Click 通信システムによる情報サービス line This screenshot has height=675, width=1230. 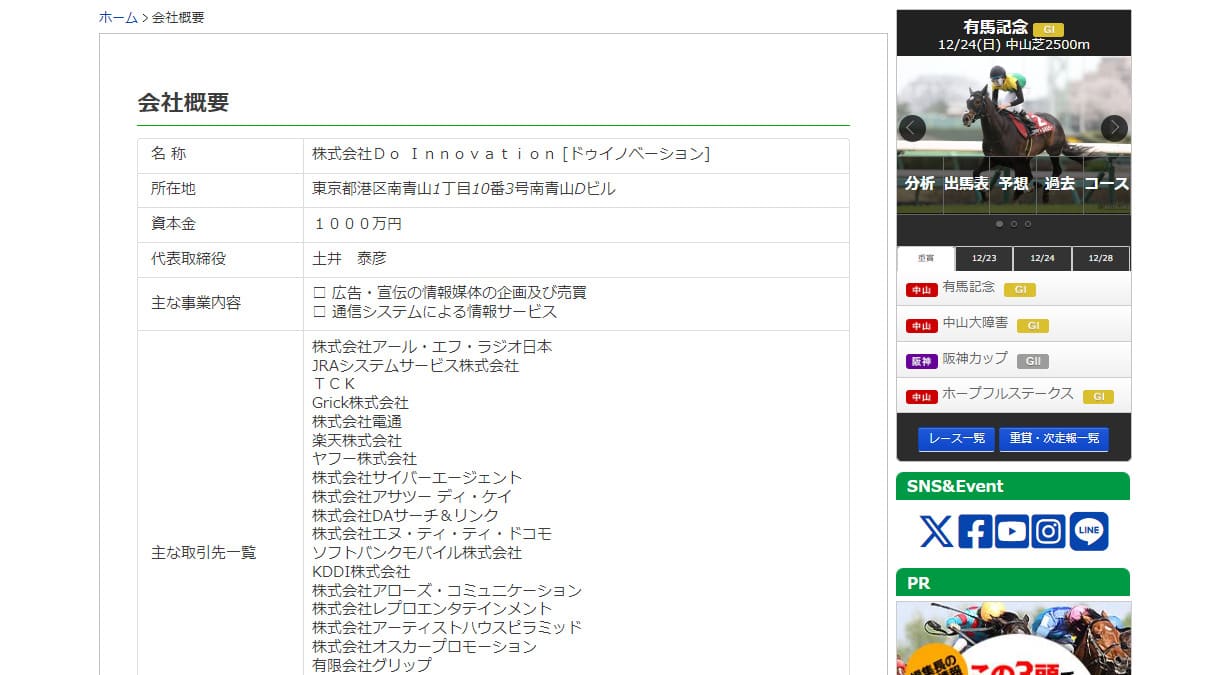434,311
